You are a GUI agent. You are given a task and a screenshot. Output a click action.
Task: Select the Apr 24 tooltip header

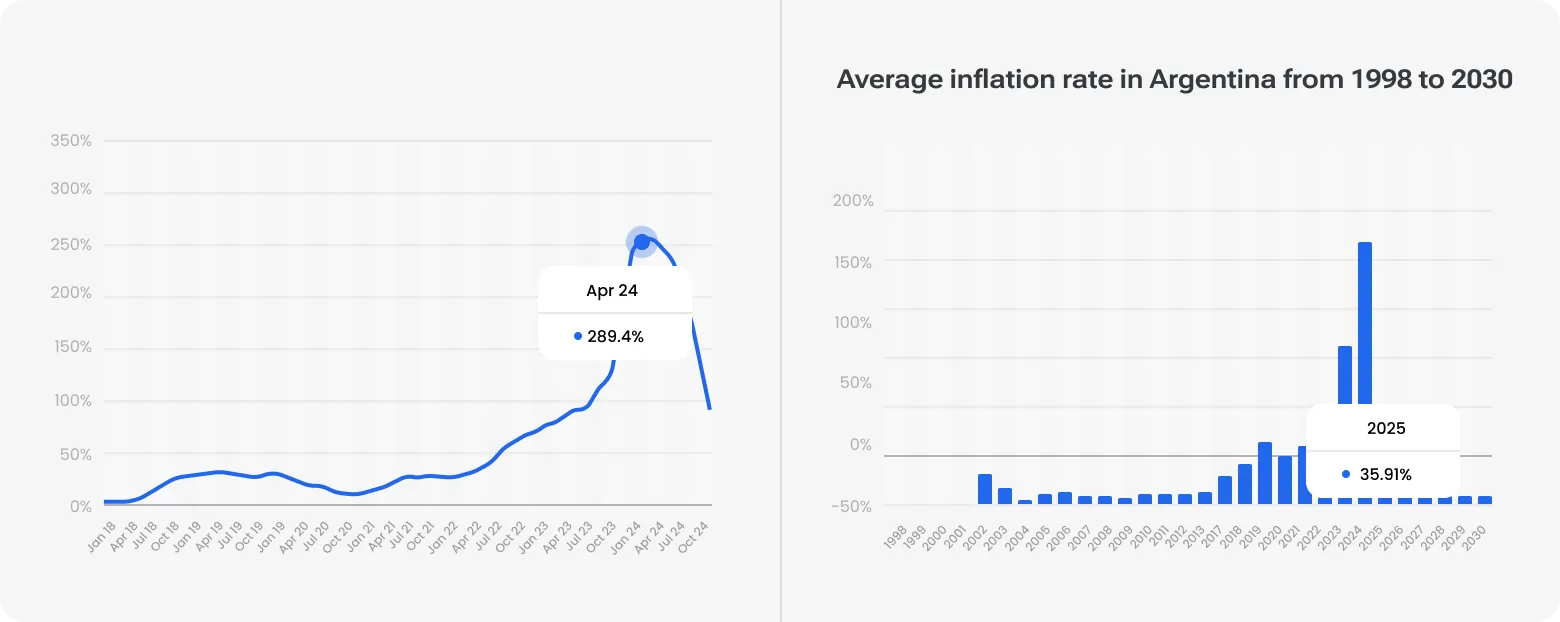[612, 292]
